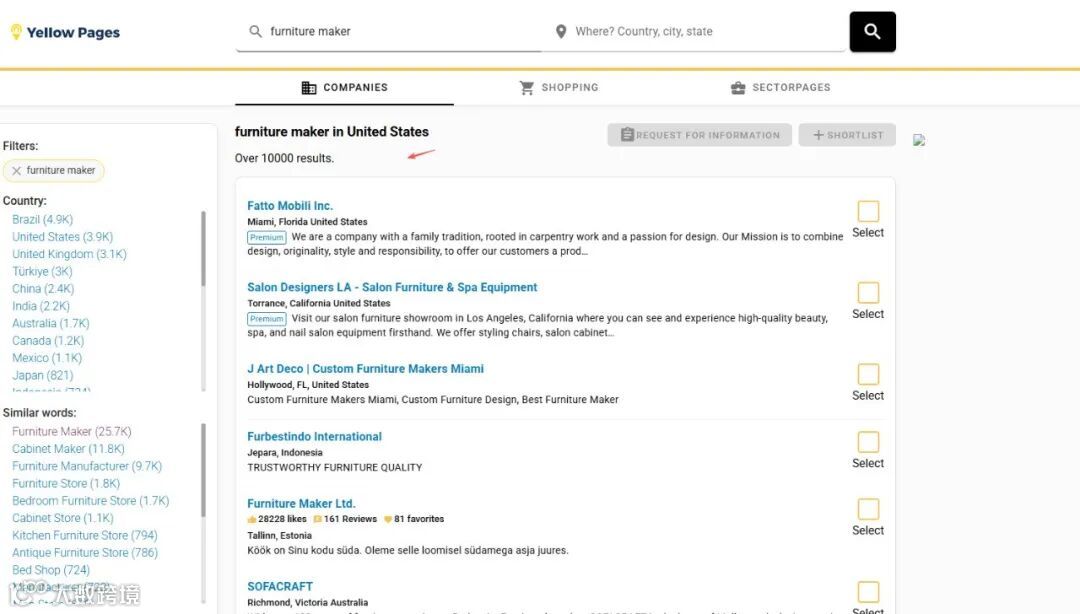Tick the Select checkbox for Fatto Mobili Inc.

(868, 211)
